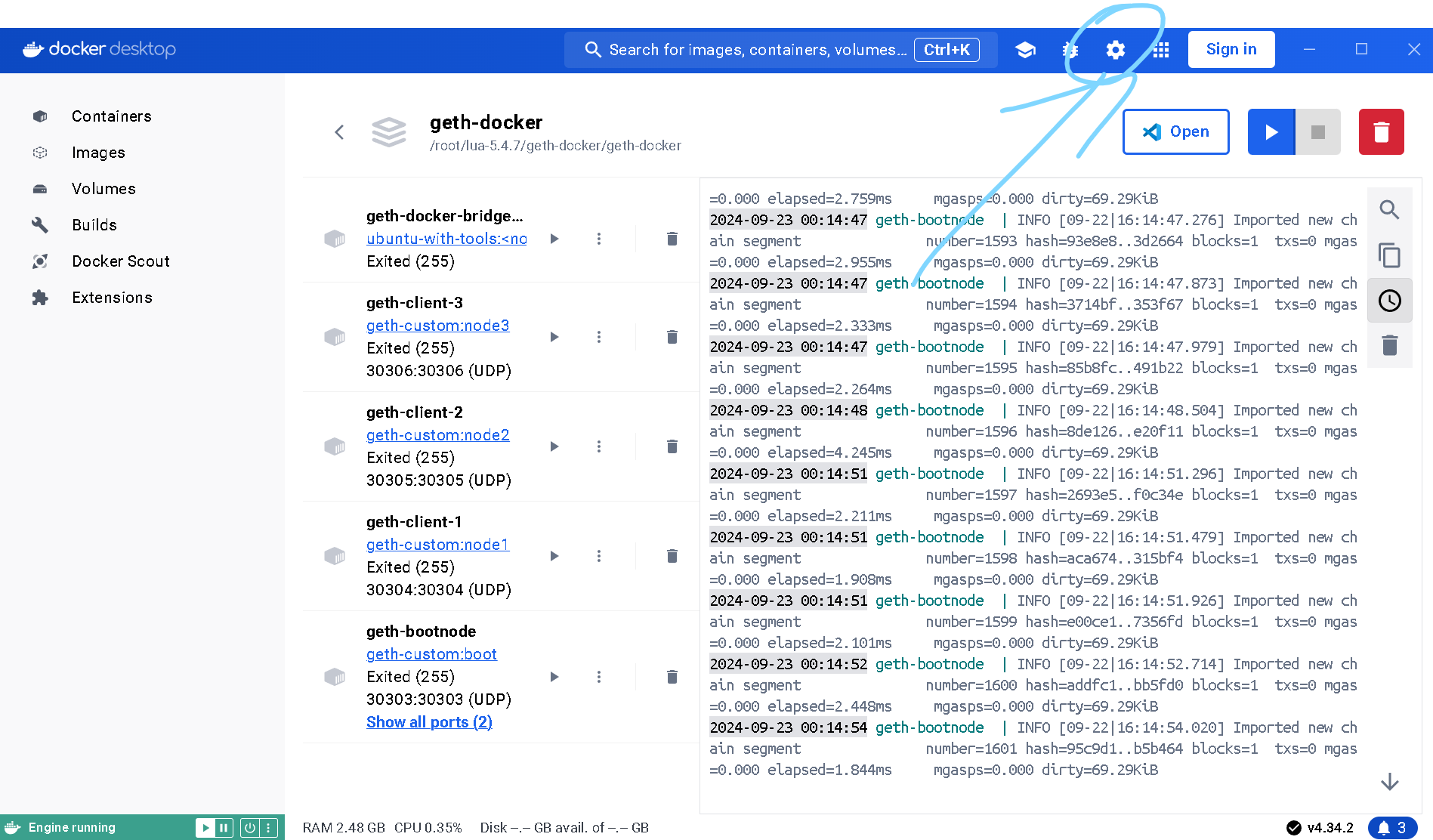Copy logs to clipboard
The width and height of the screenshot is (1433, 840).
pos(1389,255)
